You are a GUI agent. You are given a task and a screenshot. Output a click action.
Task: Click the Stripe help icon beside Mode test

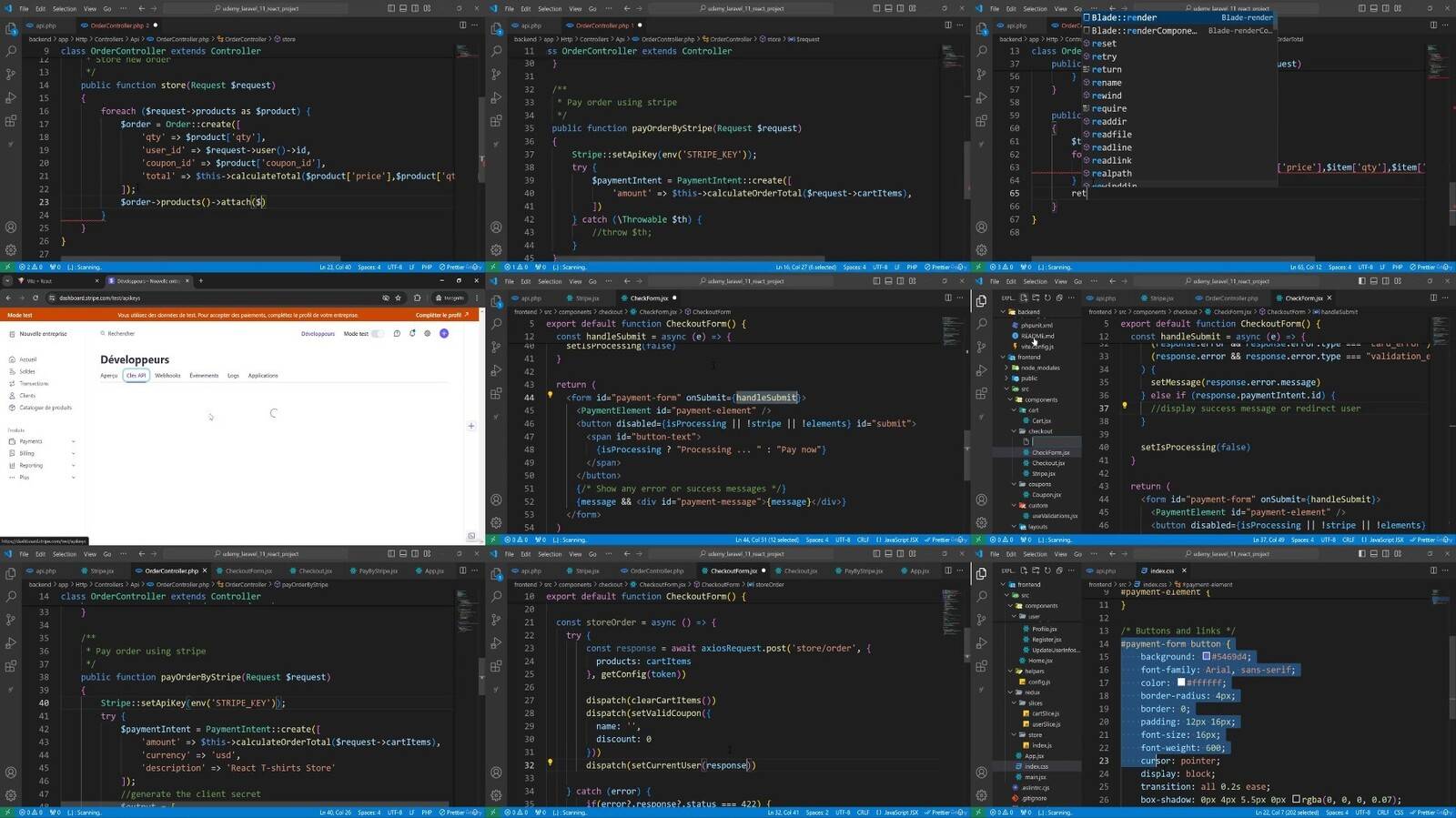[397, 333]
